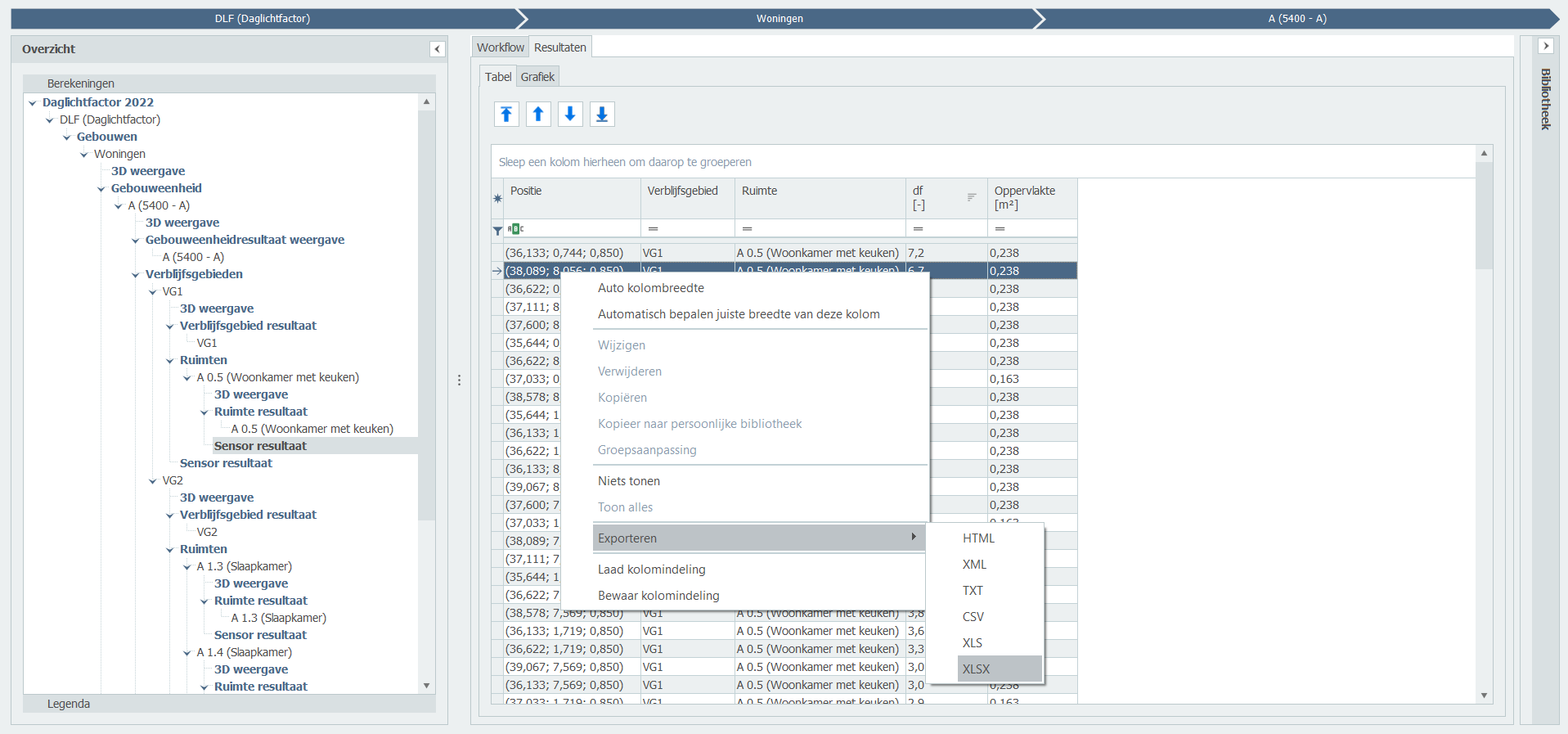Expand the Bibliotheek side panel arrow
Image resolution: width=1568 pixels, height=734 pixels.
point(1545,47)
